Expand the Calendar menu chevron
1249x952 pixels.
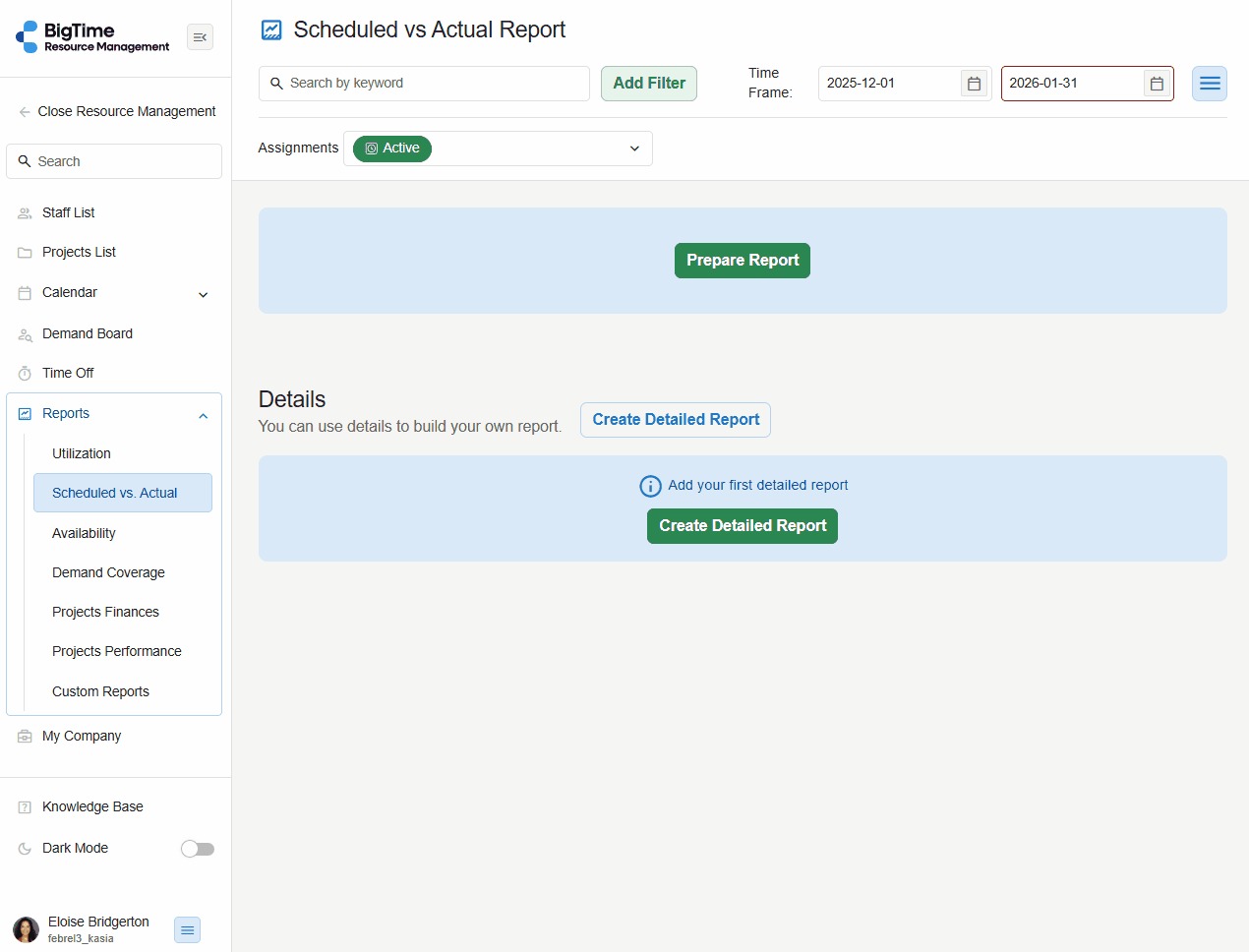204,294
